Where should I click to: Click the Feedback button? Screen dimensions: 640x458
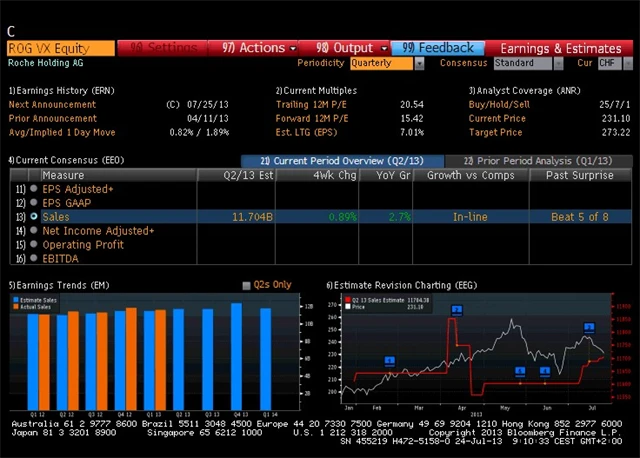pyautogui.click(x=438, y=47)
